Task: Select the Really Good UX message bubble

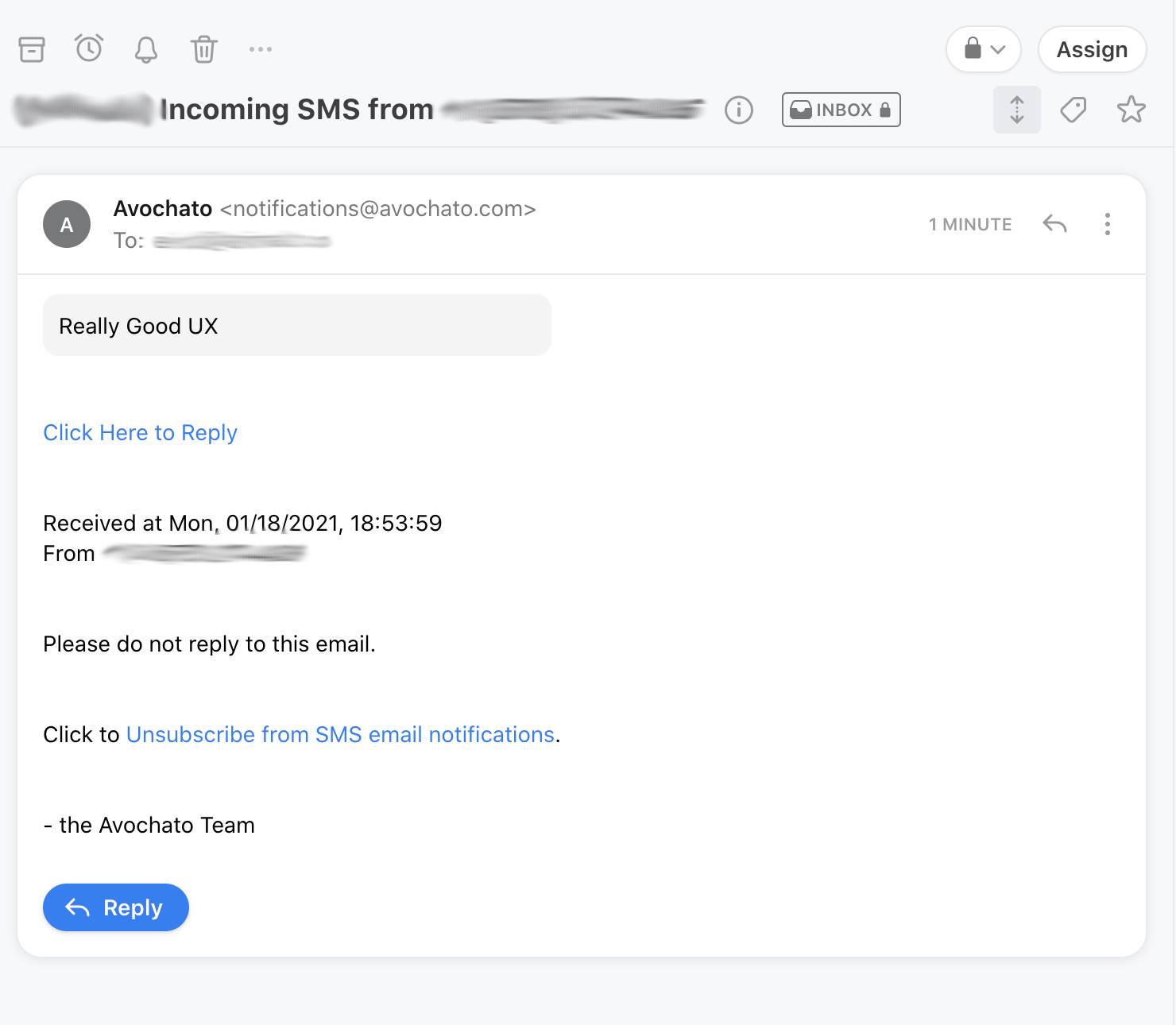Action: [x=296, y=326]
